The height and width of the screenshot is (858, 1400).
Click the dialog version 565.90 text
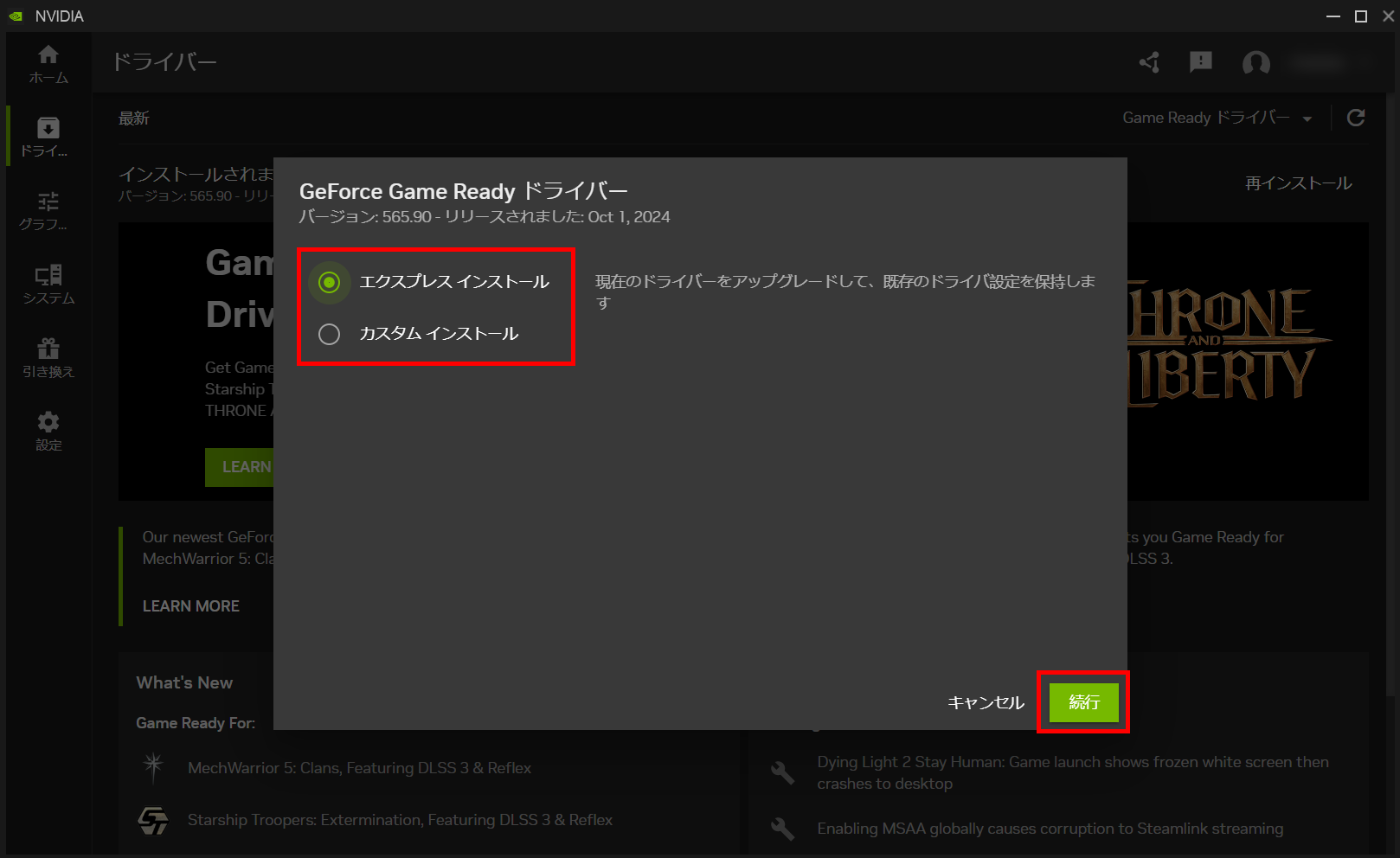click(x=485, y=217)
